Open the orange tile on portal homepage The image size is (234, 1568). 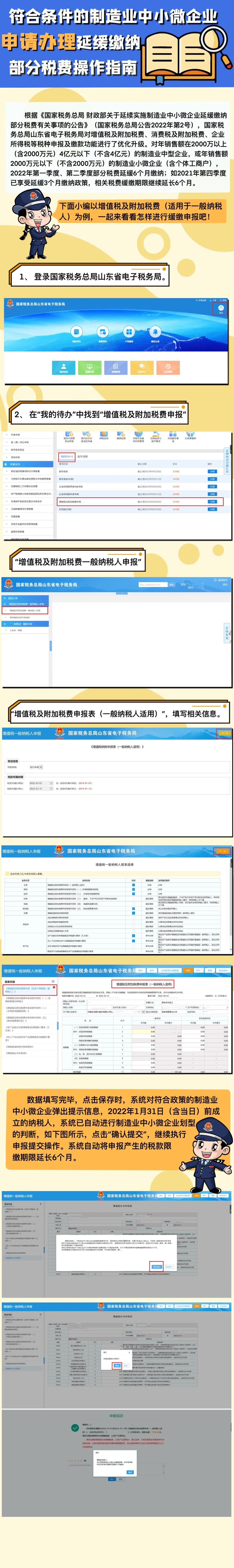[x=168, y=368]
